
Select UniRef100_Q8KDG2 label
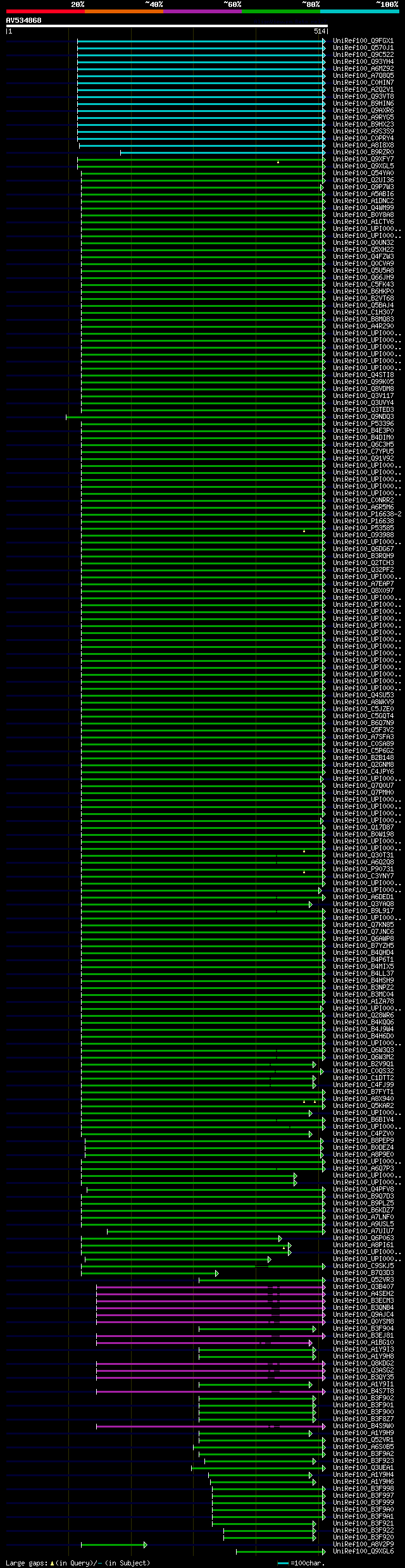(x=363, y=1364)
